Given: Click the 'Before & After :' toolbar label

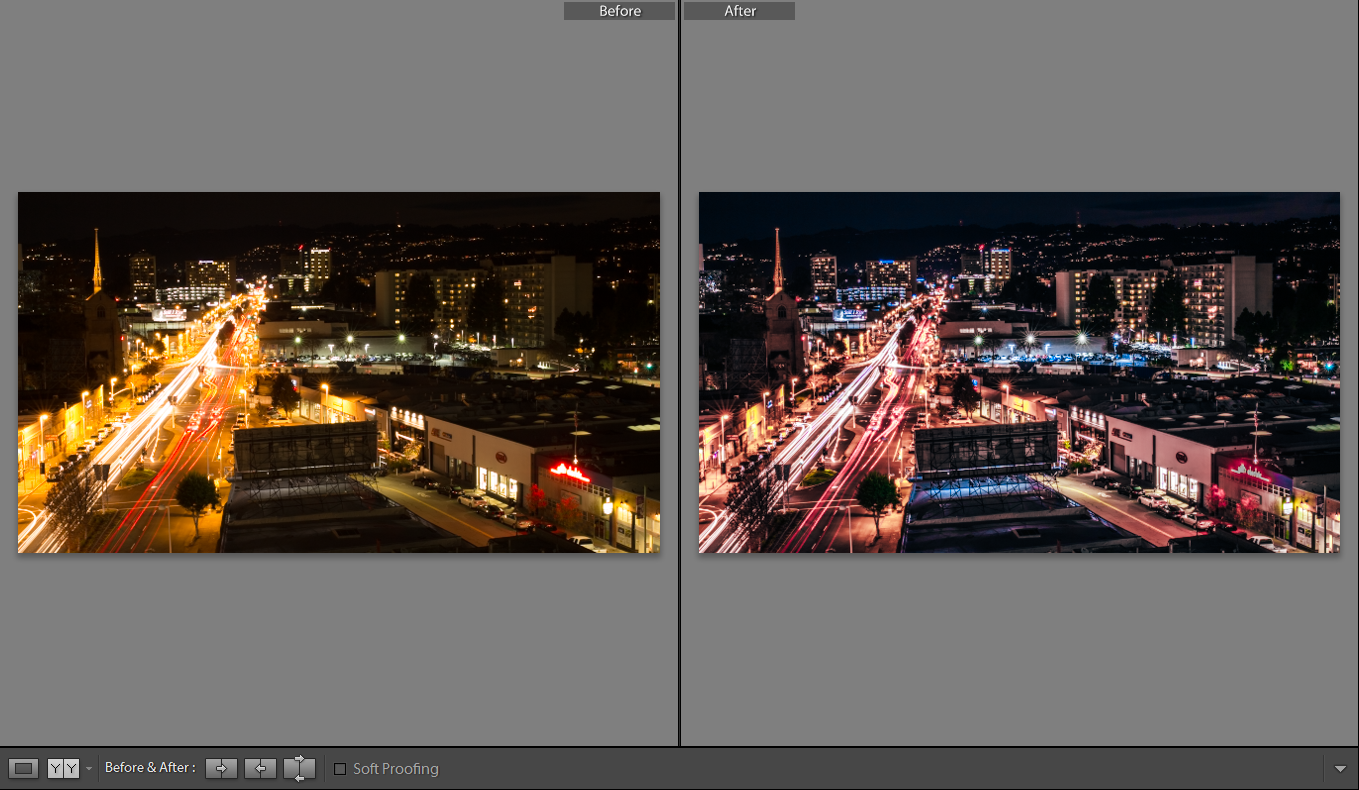Looking at the screenshot, I should tap(150, 768).
